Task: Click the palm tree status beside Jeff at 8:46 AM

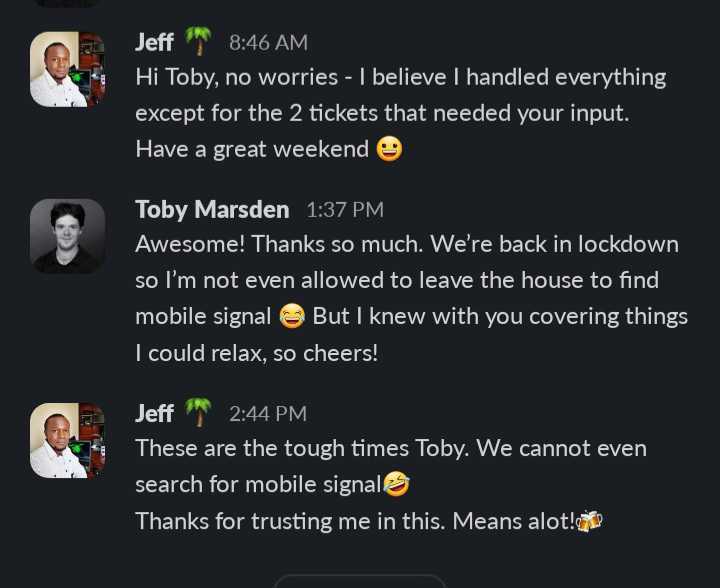Action: click(x=198, y=41)
